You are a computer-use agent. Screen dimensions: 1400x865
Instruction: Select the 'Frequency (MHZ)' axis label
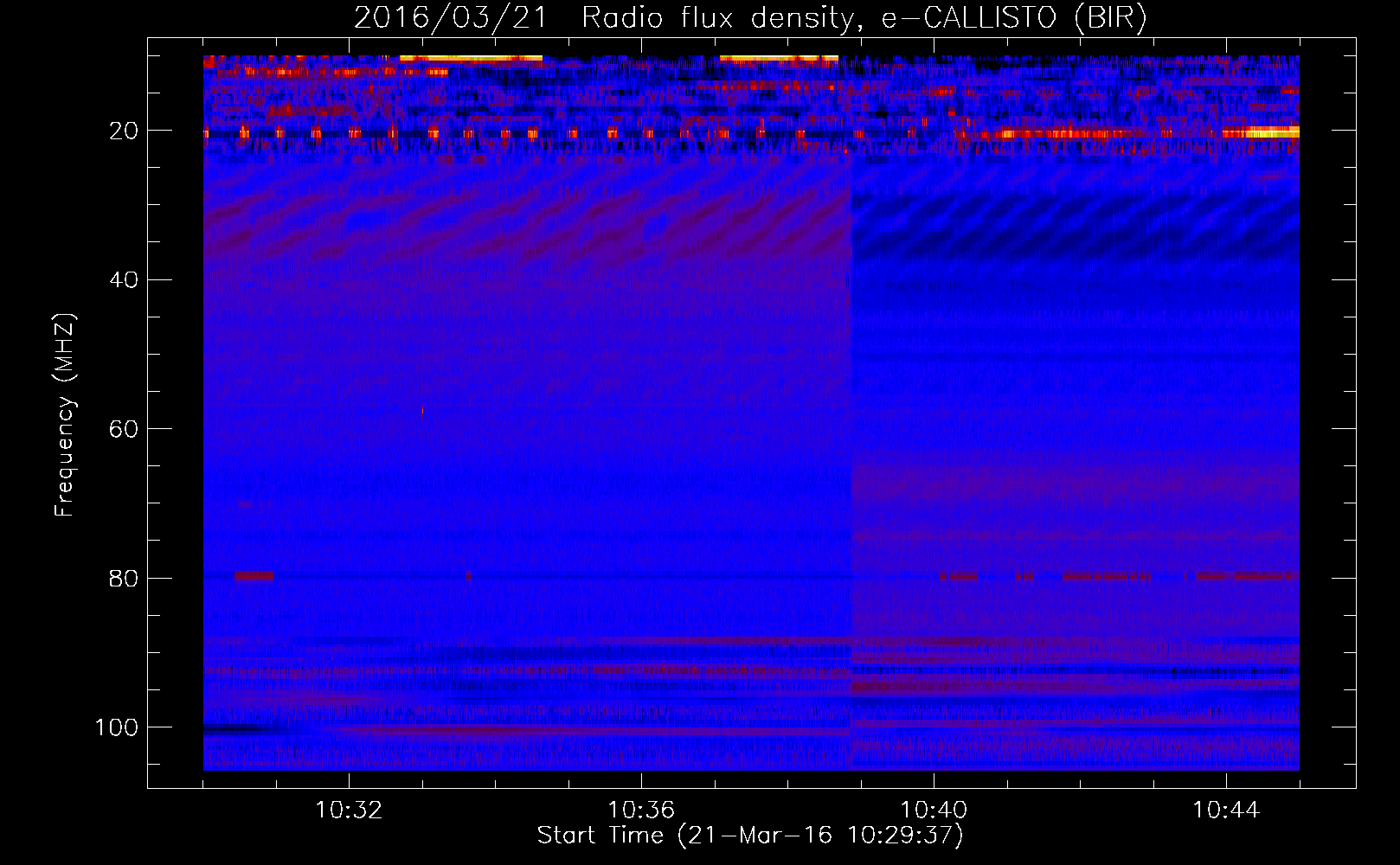[65, 414]
